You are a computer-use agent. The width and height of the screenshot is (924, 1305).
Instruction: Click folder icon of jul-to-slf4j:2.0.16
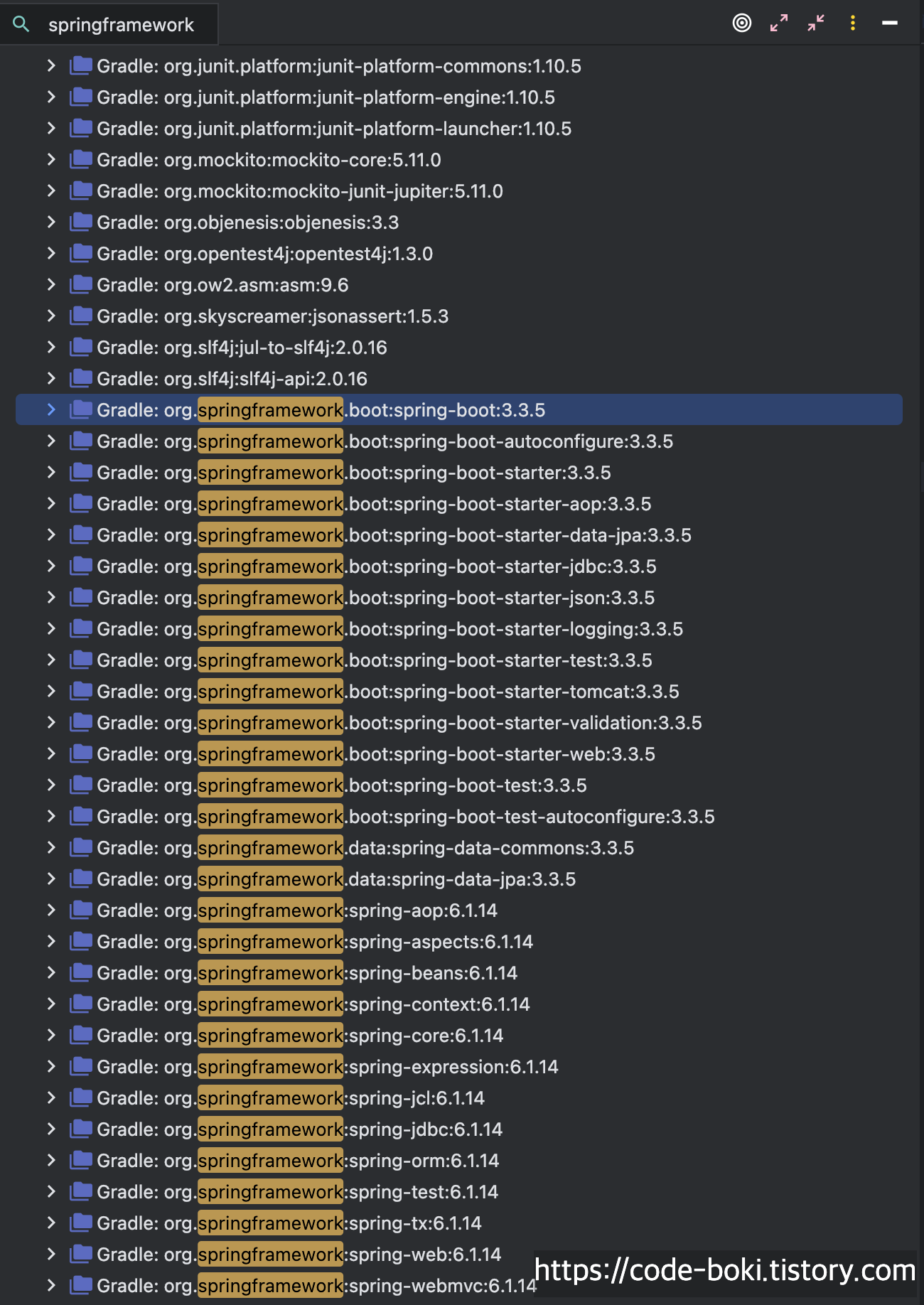[81, 347]
